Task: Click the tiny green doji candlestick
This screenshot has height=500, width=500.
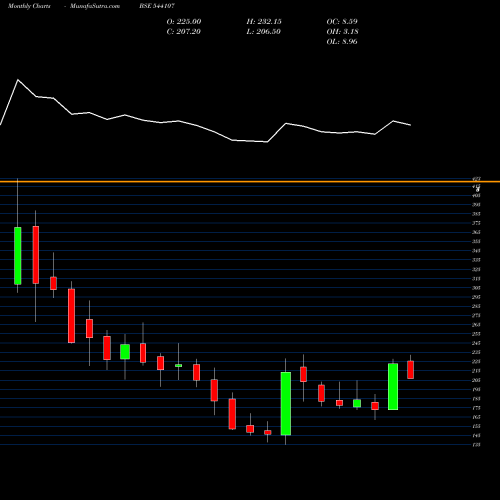Action: 178,366
